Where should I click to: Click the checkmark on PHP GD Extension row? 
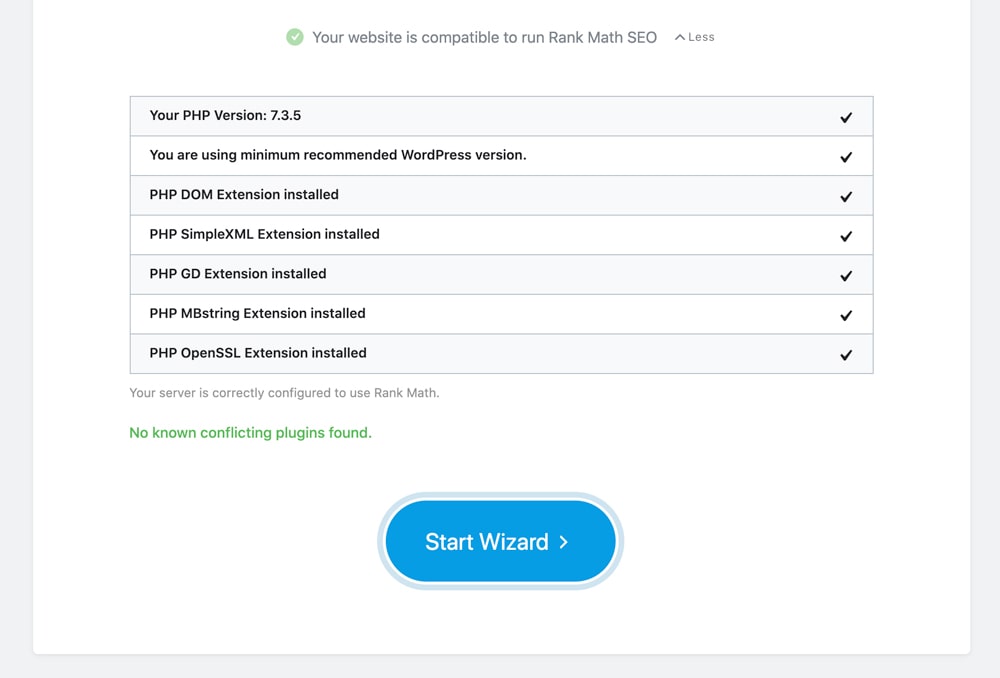click(846, 274)
